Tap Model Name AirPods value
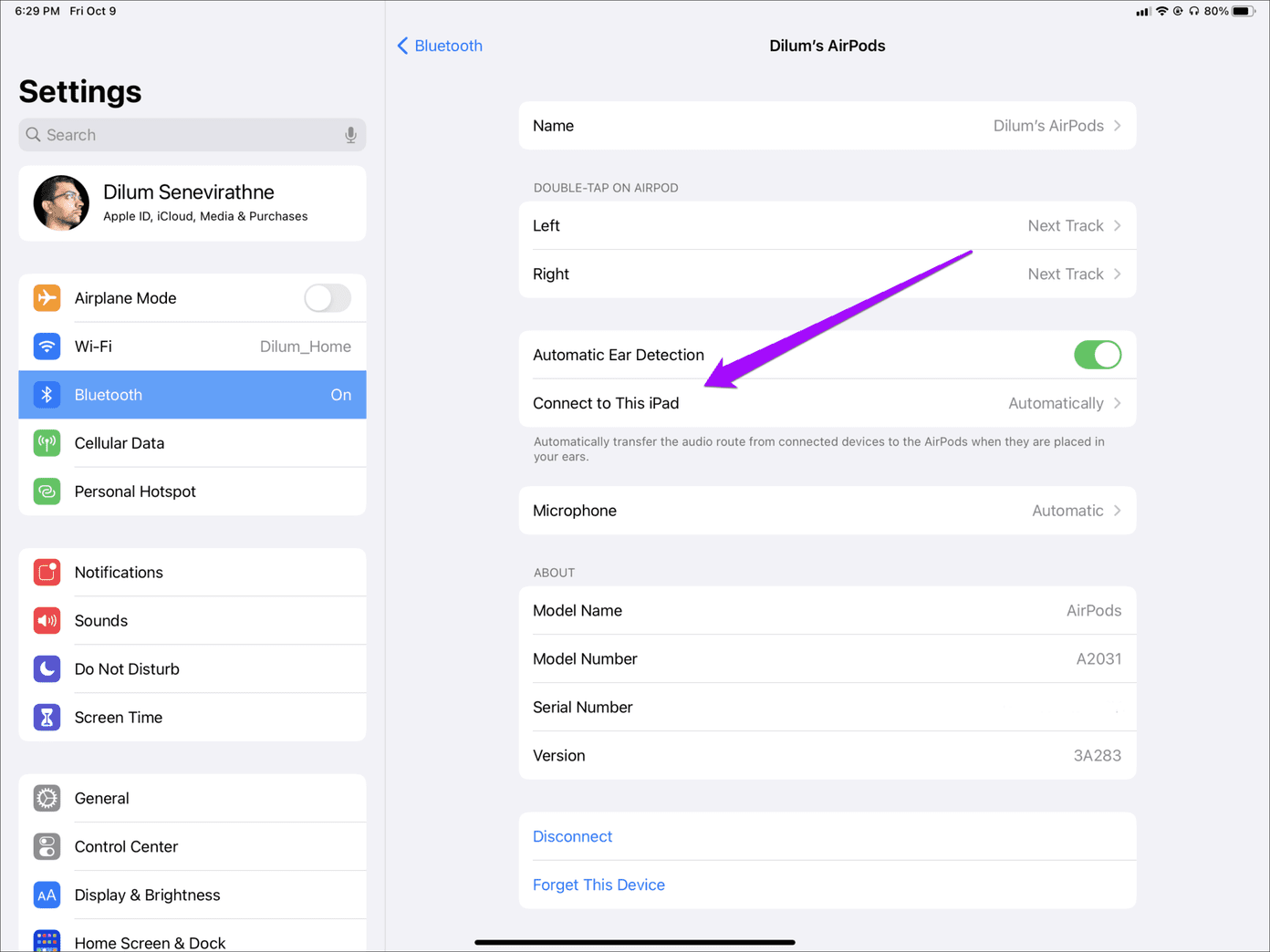The image size is (1270, 952). [x=1094, y=610]
